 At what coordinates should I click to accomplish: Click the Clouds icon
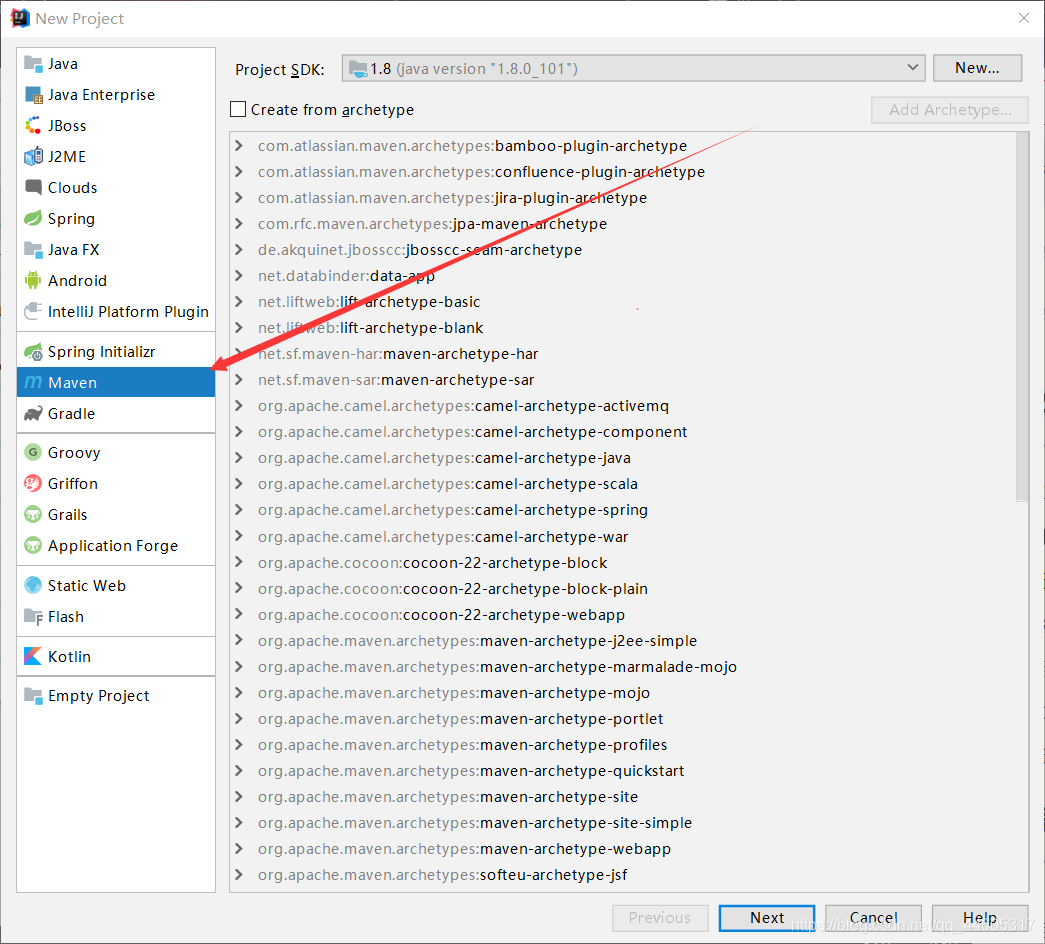tap(33, 187)
